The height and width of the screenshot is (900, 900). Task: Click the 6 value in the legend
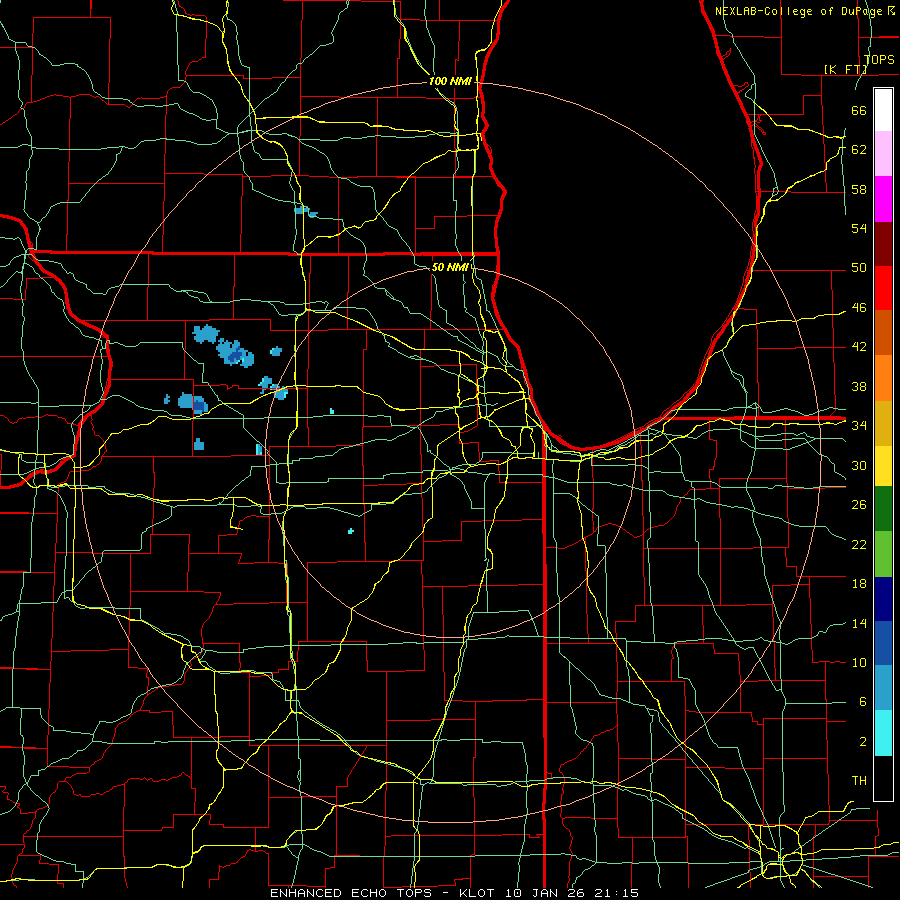tap(863, 702)
